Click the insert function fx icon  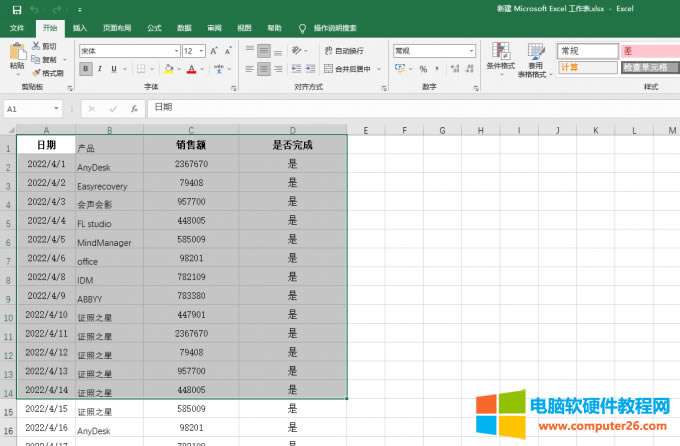point(134,108)
